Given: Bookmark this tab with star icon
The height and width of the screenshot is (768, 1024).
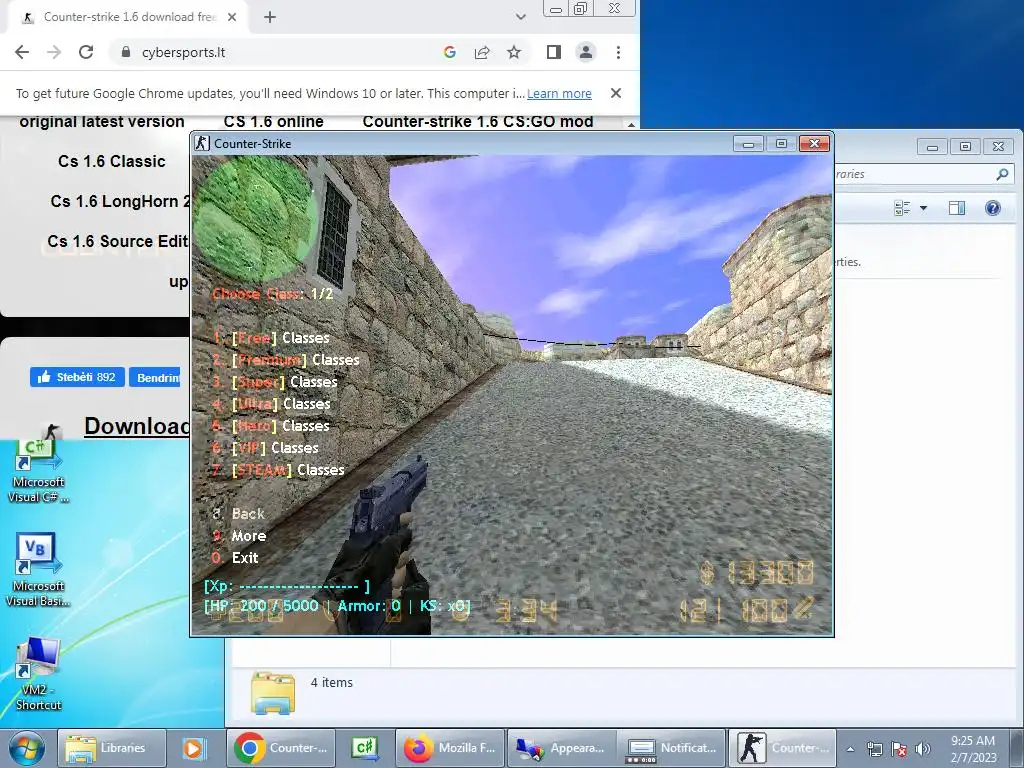Looking at the screenshot, I should pos(514,52).
